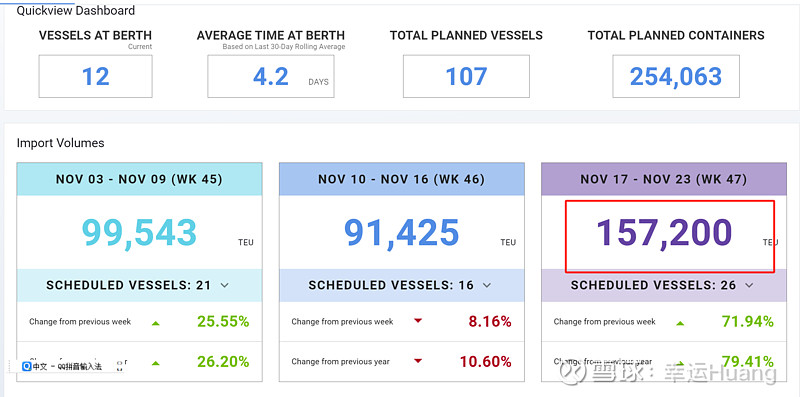Click the Total Planned Containers 254,063 box

[x=676, y=77]
